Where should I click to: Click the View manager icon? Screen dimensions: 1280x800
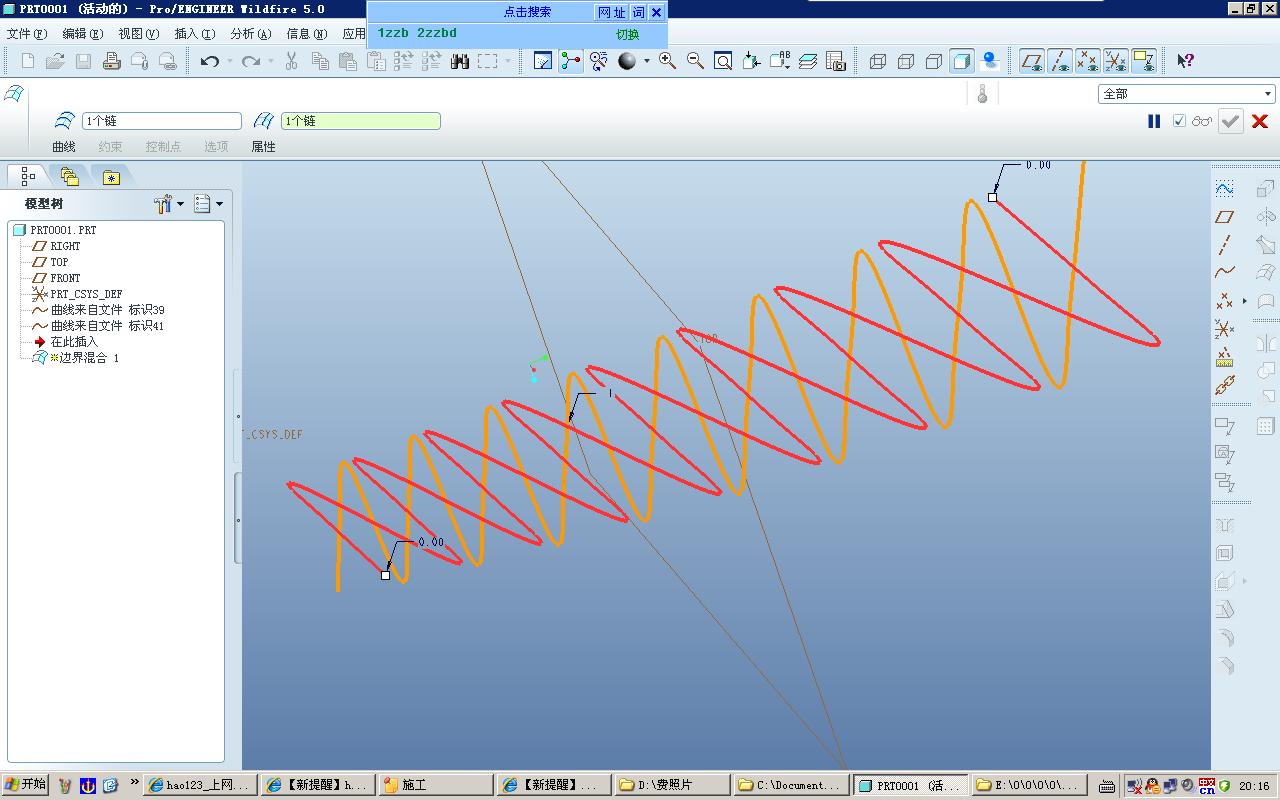coord(836,61)
